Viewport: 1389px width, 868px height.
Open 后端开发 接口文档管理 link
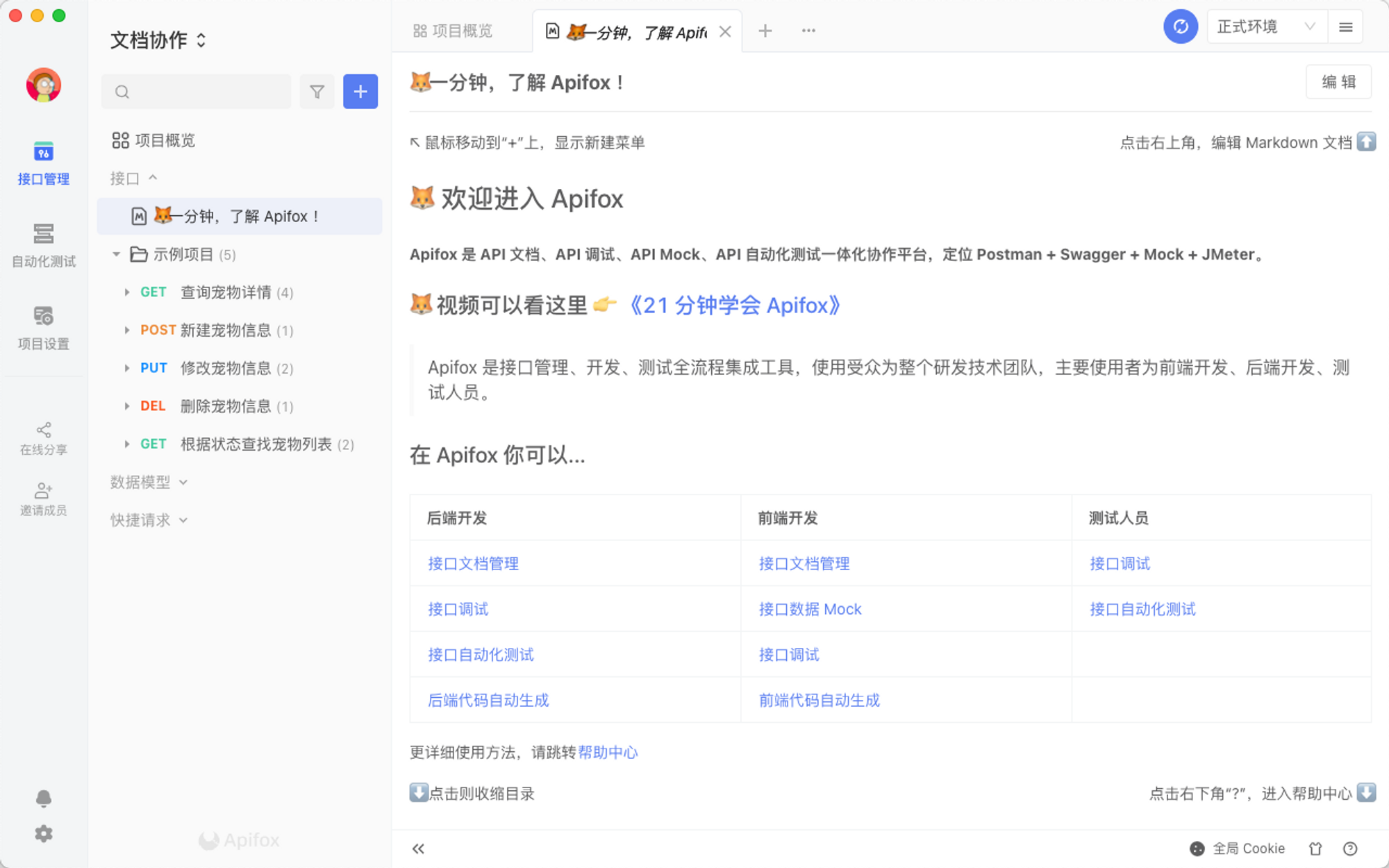click(473, 563)
